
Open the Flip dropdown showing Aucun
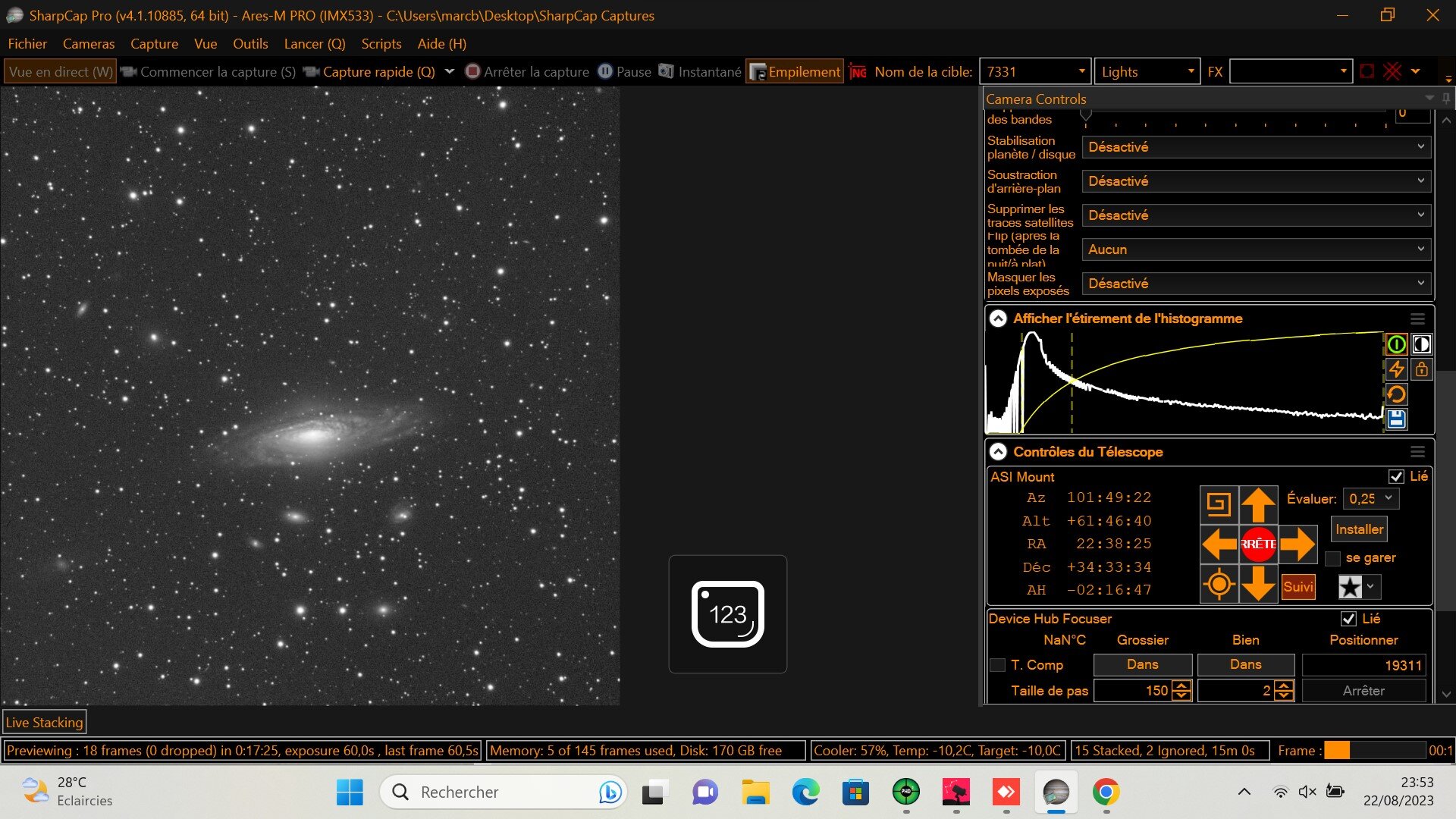coord(1257,249)
